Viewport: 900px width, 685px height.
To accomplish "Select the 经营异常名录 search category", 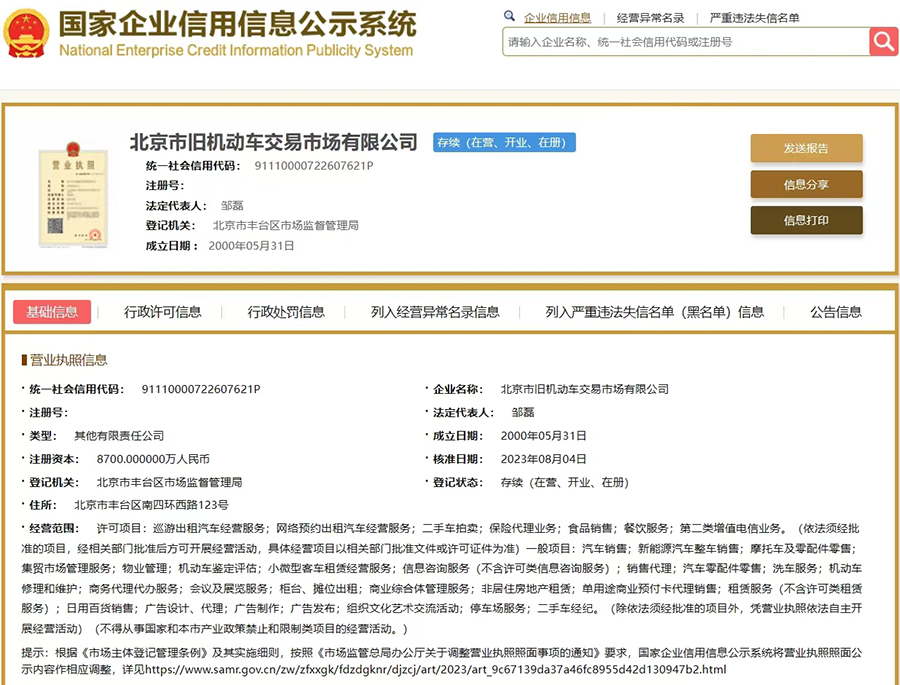I will 650,18.
